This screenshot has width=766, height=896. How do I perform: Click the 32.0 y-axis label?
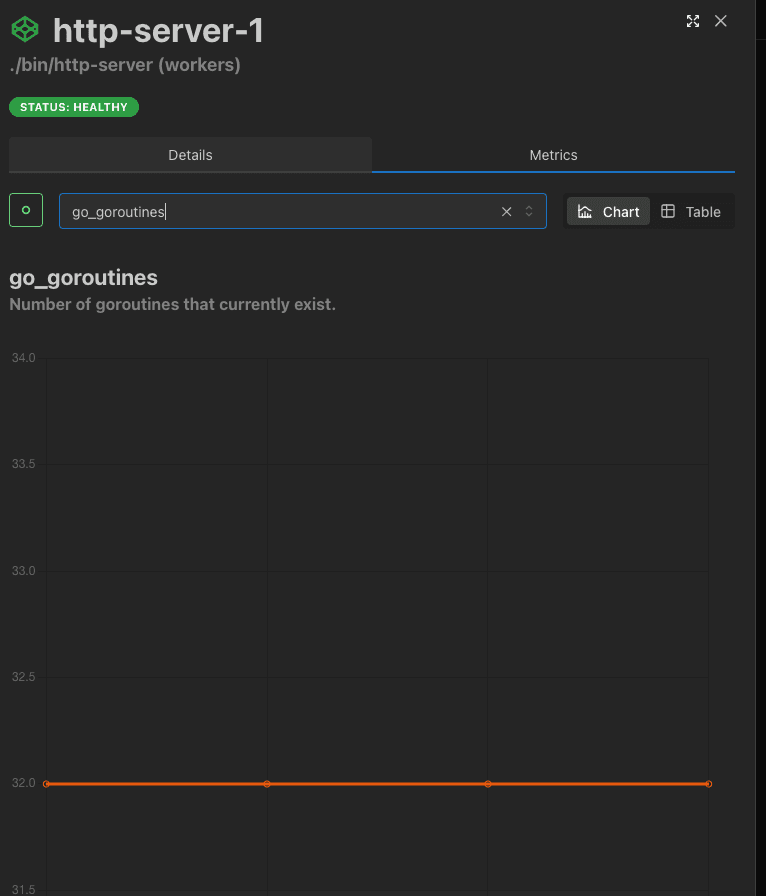(x=23, y=783)
